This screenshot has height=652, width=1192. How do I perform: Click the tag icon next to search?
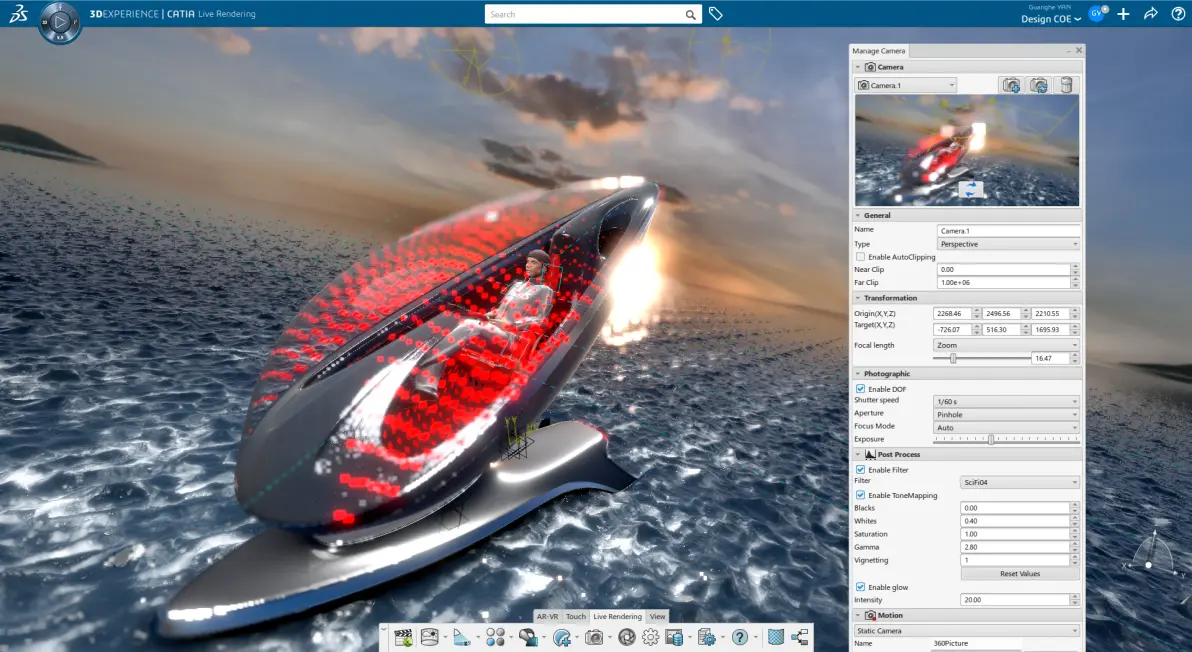[715, 14]
